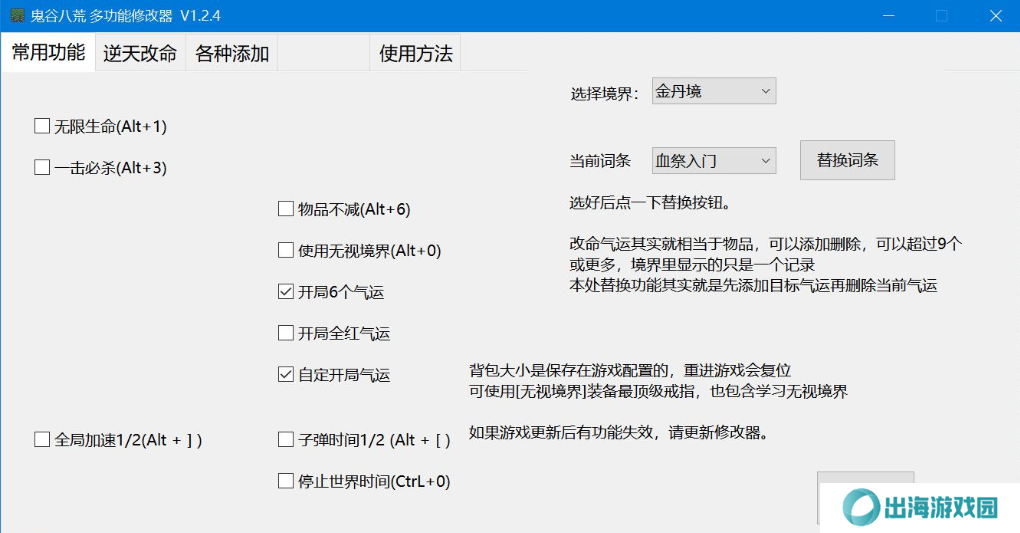Open the 使用方法 tab
1020x533 pixels.
pos(415,53)
